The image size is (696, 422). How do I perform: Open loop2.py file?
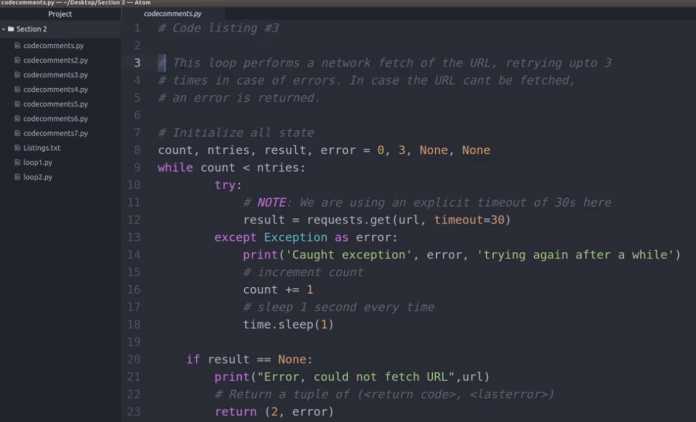38,177
